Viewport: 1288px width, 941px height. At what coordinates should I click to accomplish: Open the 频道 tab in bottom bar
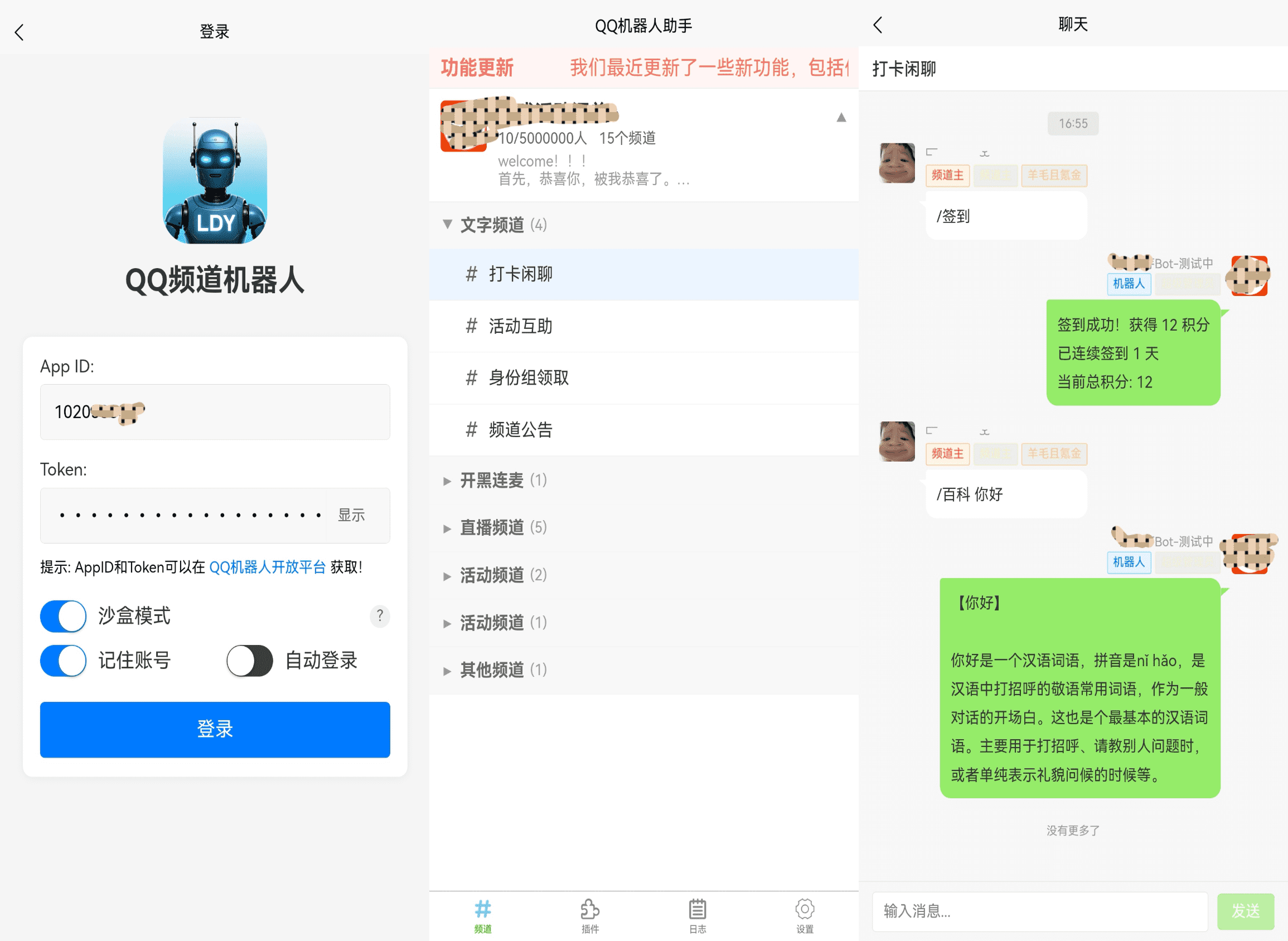coord(483,916)
